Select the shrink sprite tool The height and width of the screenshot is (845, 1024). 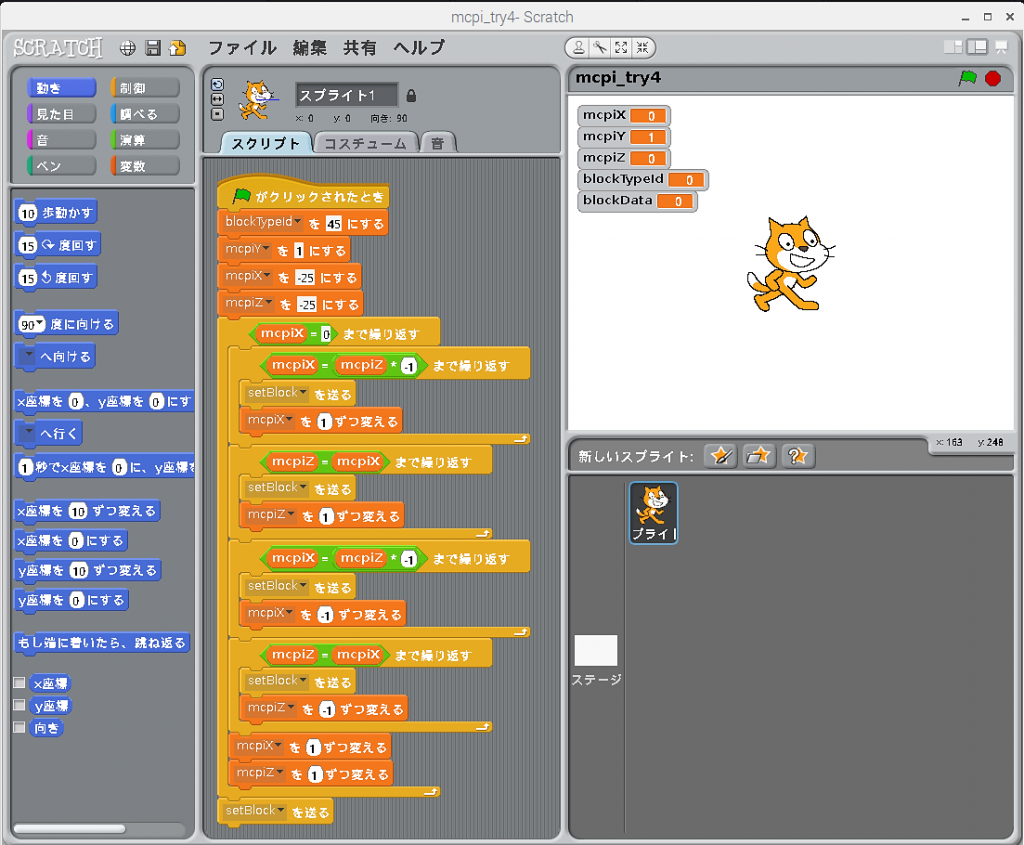[x=643, y=47]
